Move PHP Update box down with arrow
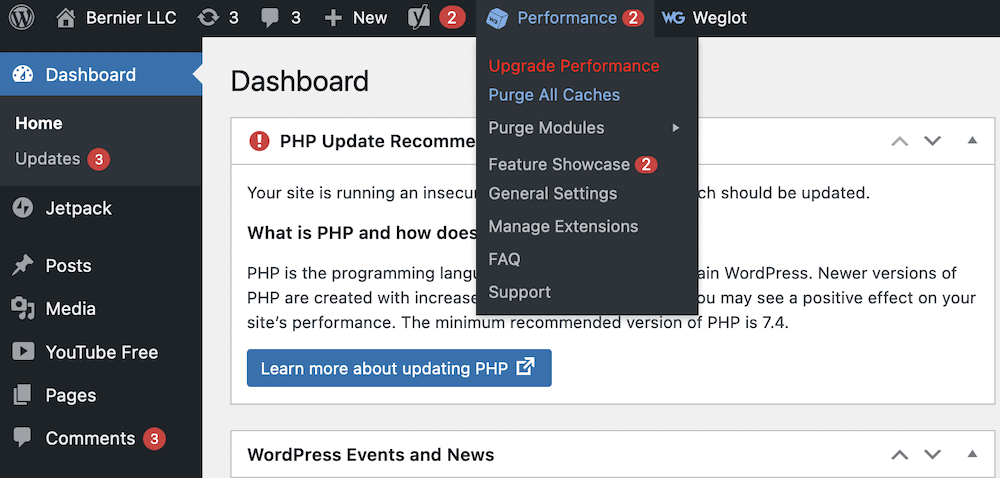Image resolution: width=1000 pixels, height=478 pixels. [x=932, y=141]
